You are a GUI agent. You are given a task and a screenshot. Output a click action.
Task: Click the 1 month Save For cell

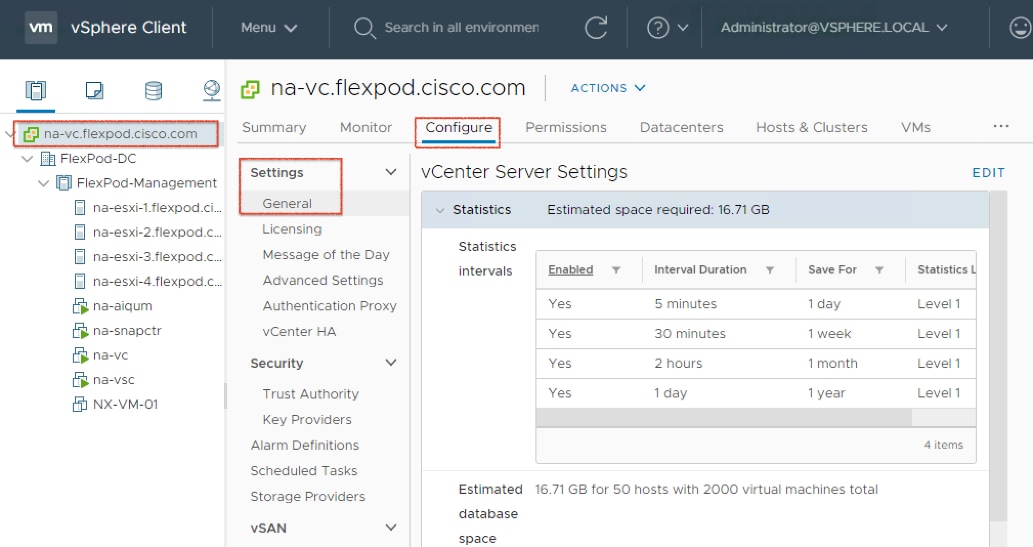tap(833, 363)
